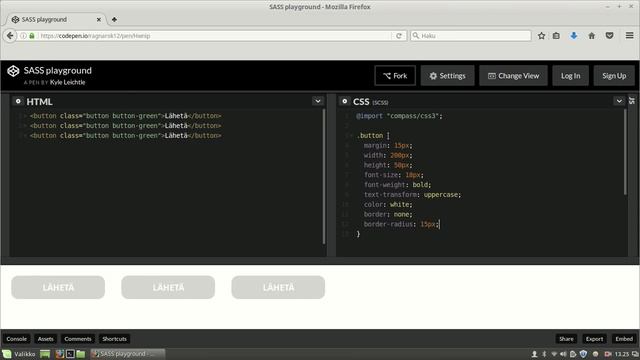This screenshot has width=640, height=360.
Task: Click the third HTML button code line
Action: (125, 136)
